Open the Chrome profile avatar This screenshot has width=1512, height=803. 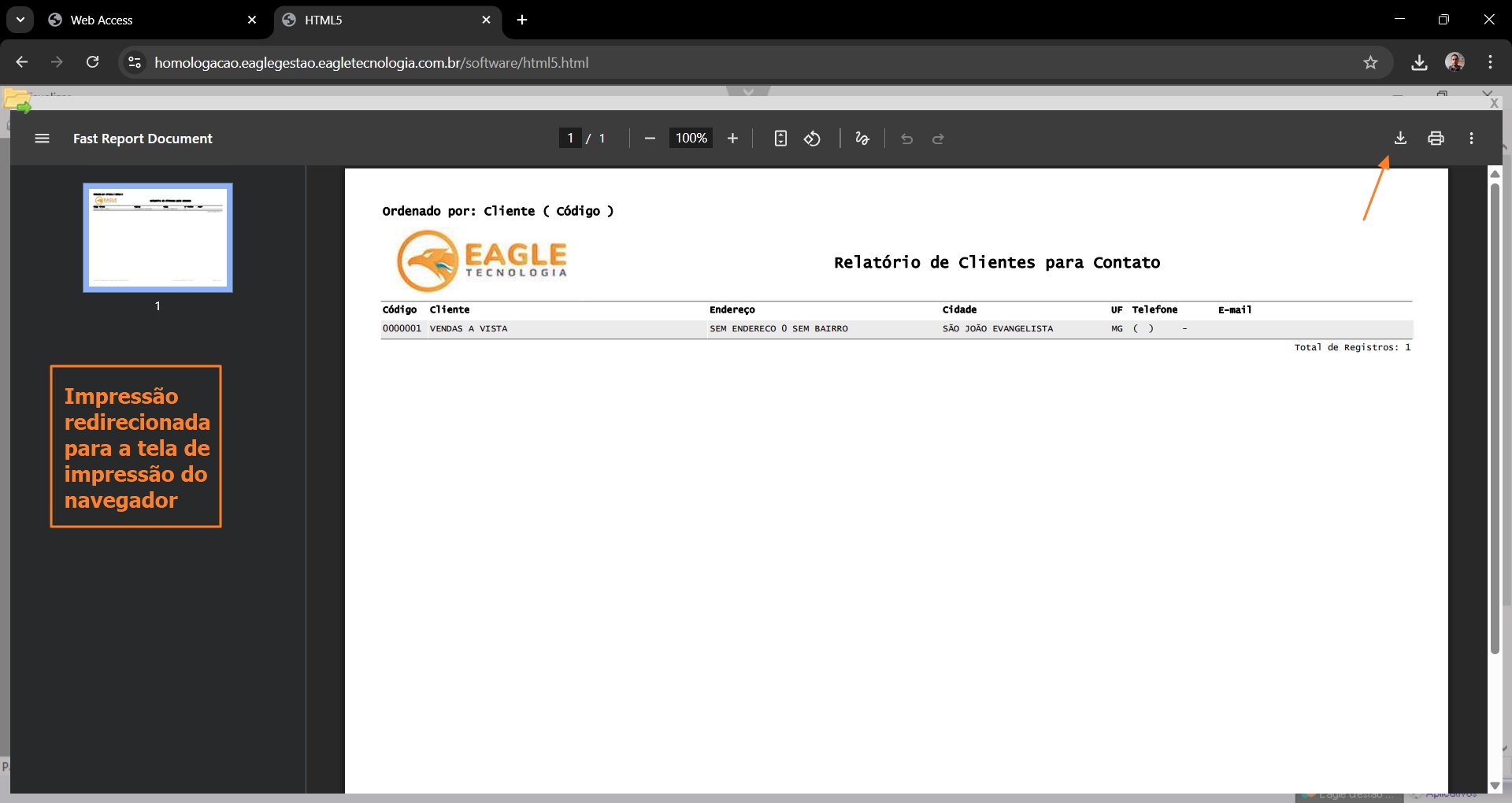1455,62
